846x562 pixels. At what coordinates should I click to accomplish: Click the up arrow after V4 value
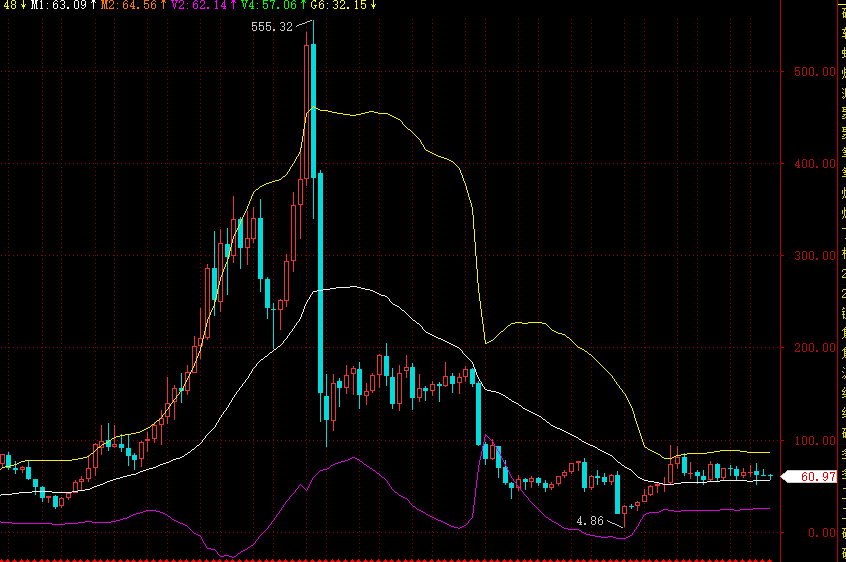pyautogui.click(x=304, y=5)
